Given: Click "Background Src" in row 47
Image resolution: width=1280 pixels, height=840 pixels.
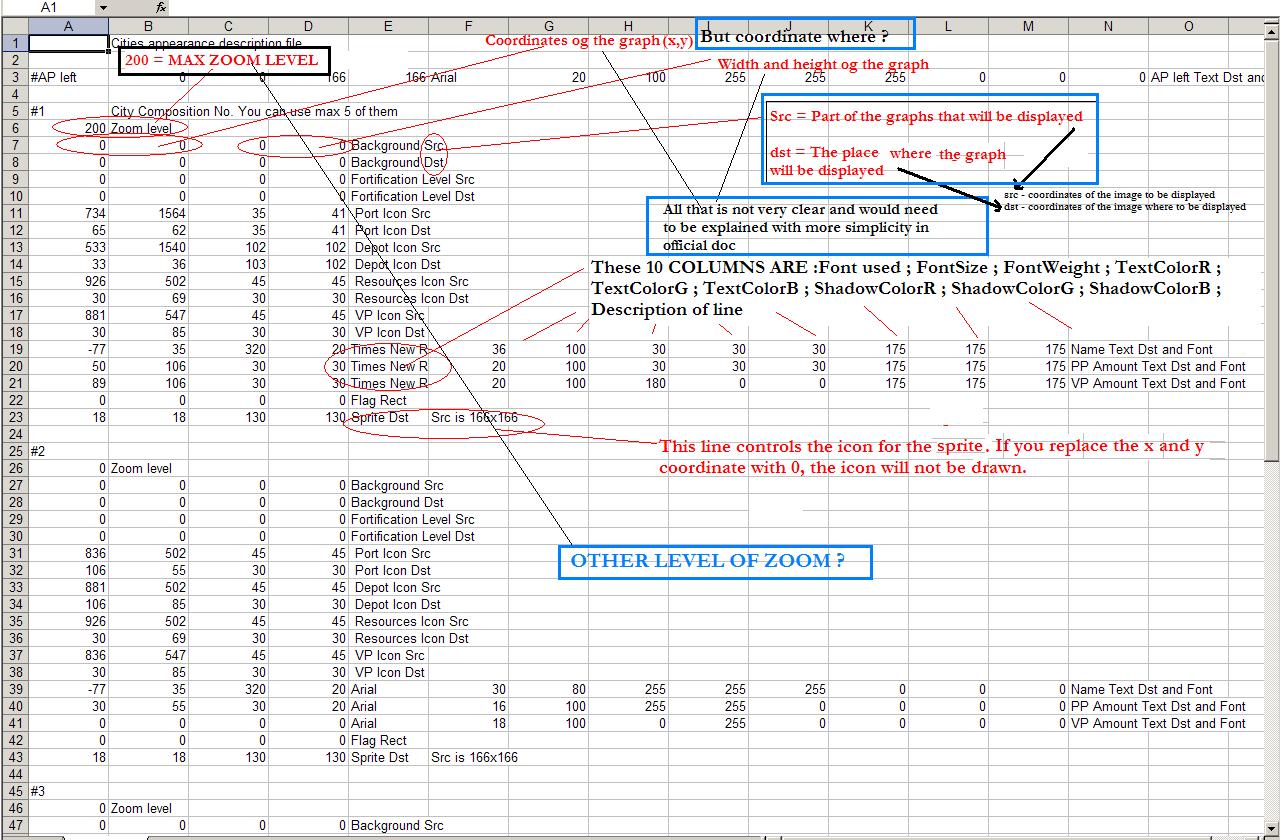Looking at the screenshot, I should 398,825.
